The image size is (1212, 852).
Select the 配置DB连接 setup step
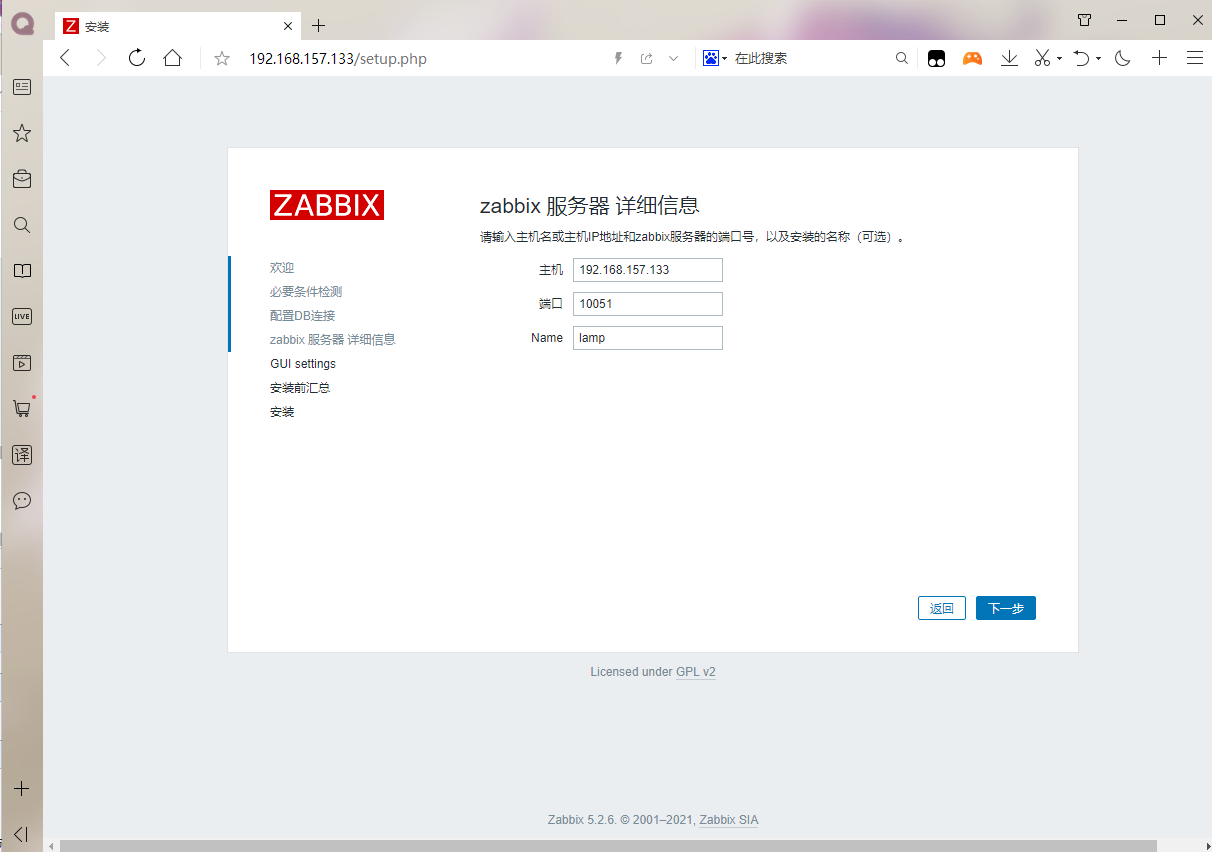pyautogui.click(x=302, y=316)
